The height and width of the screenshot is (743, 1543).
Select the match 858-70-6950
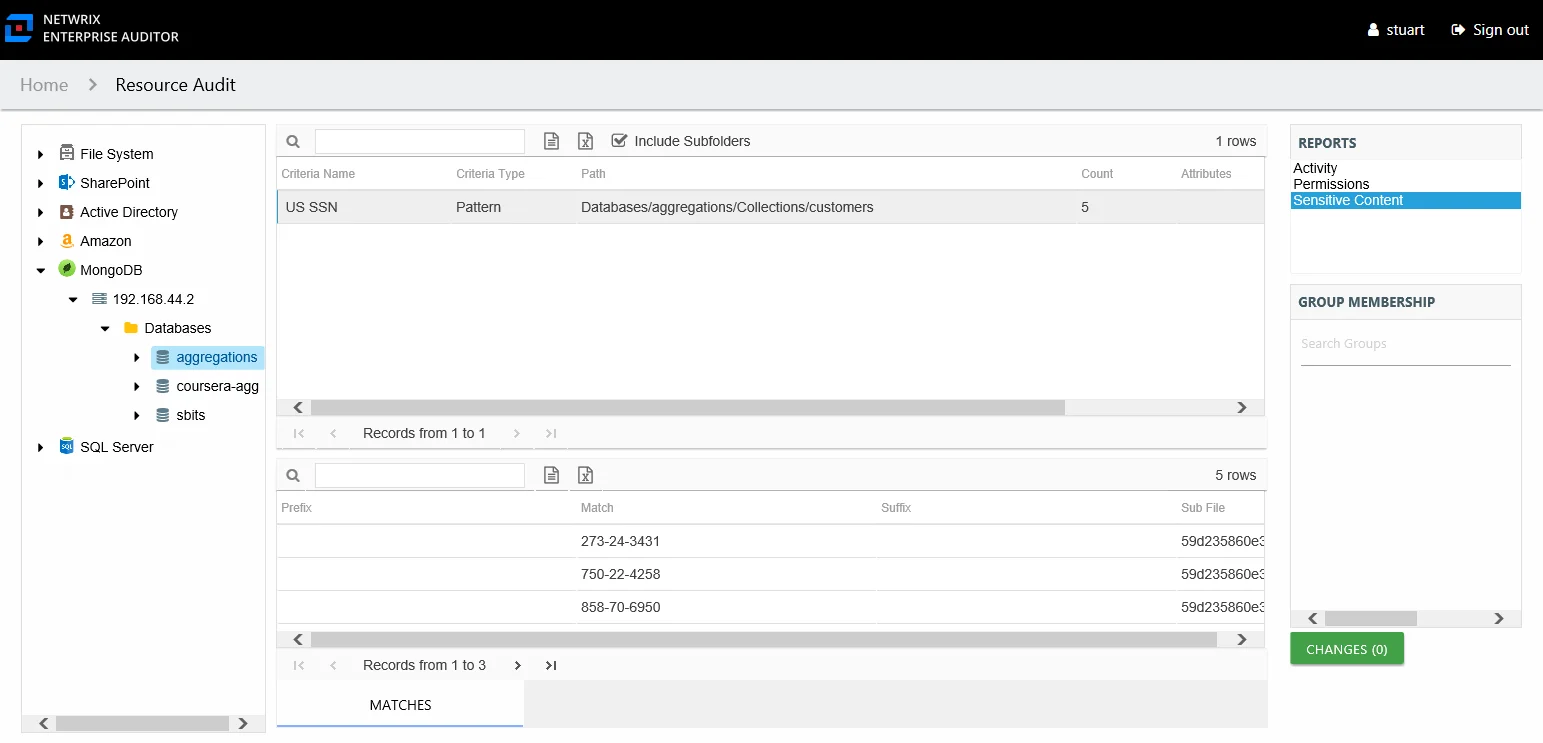pyautogui.click(x=620, y=607)
